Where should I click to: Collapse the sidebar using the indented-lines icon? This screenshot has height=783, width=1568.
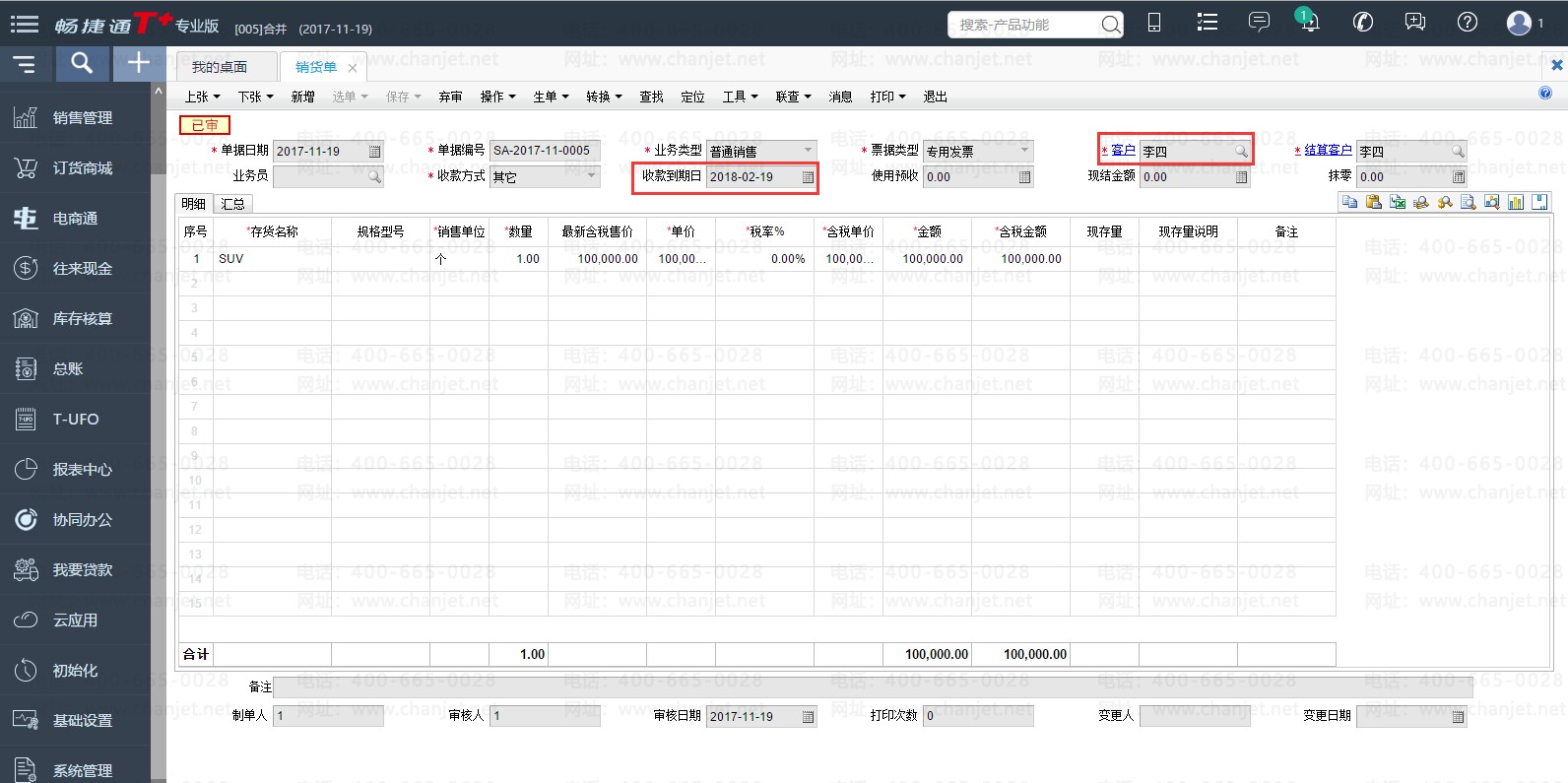[24, 64]
